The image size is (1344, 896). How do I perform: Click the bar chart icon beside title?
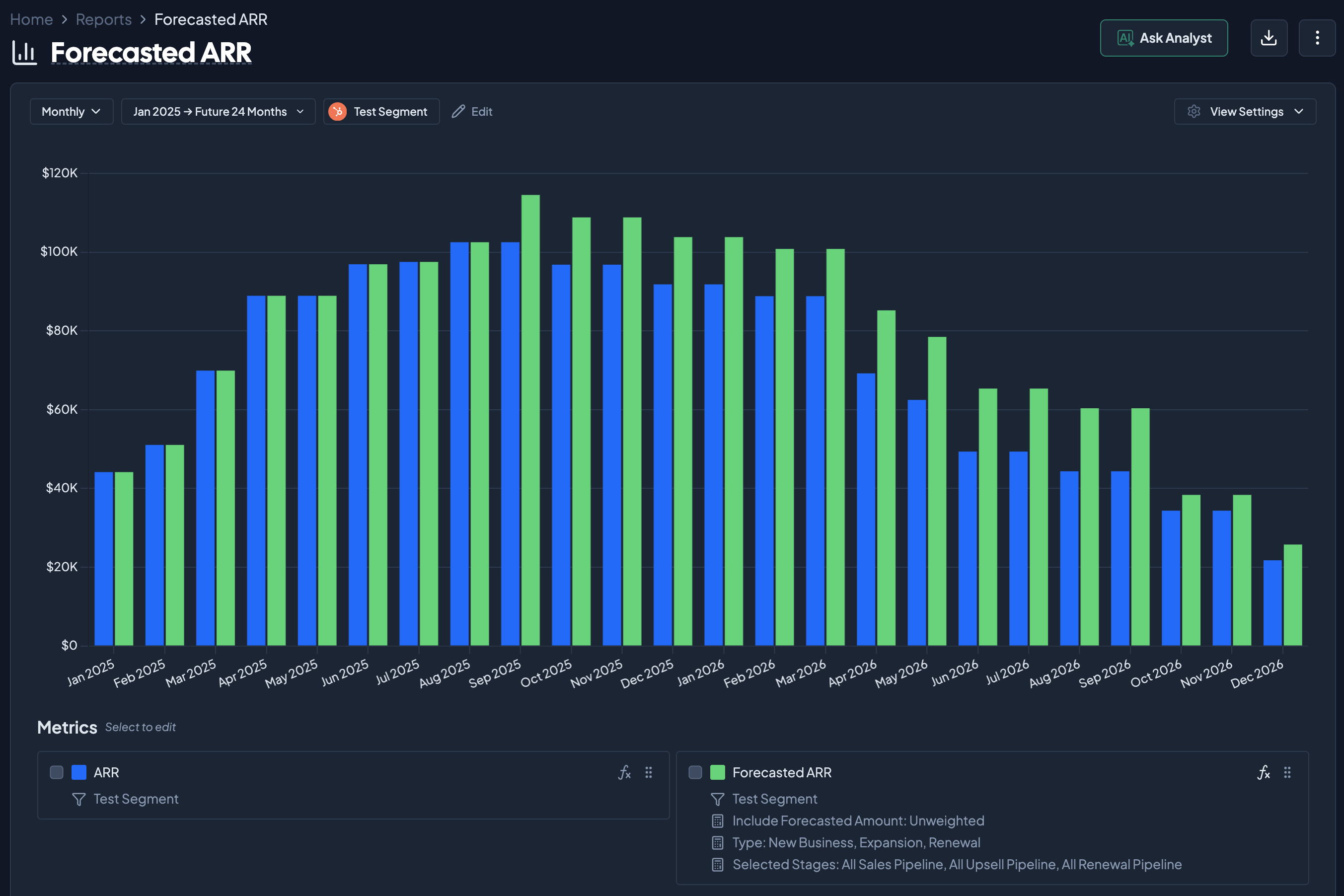pos(24,53)
